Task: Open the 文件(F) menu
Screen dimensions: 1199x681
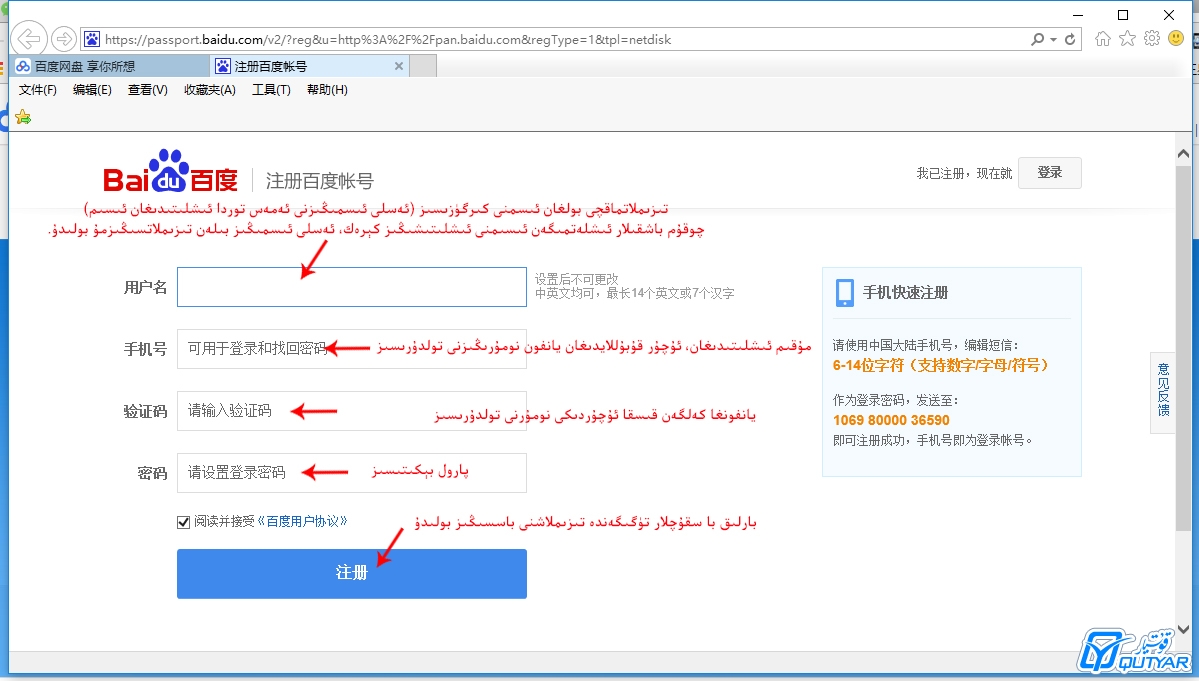Action: [x=37, y=90]
